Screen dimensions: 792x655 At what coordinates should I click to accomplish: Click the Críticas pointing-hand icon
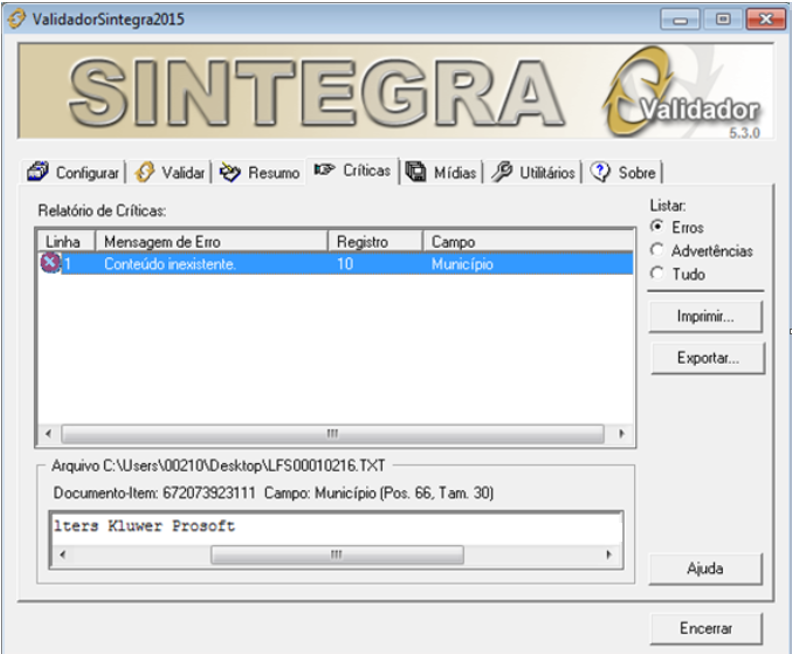pyautogui.click(x=324, y=170)
